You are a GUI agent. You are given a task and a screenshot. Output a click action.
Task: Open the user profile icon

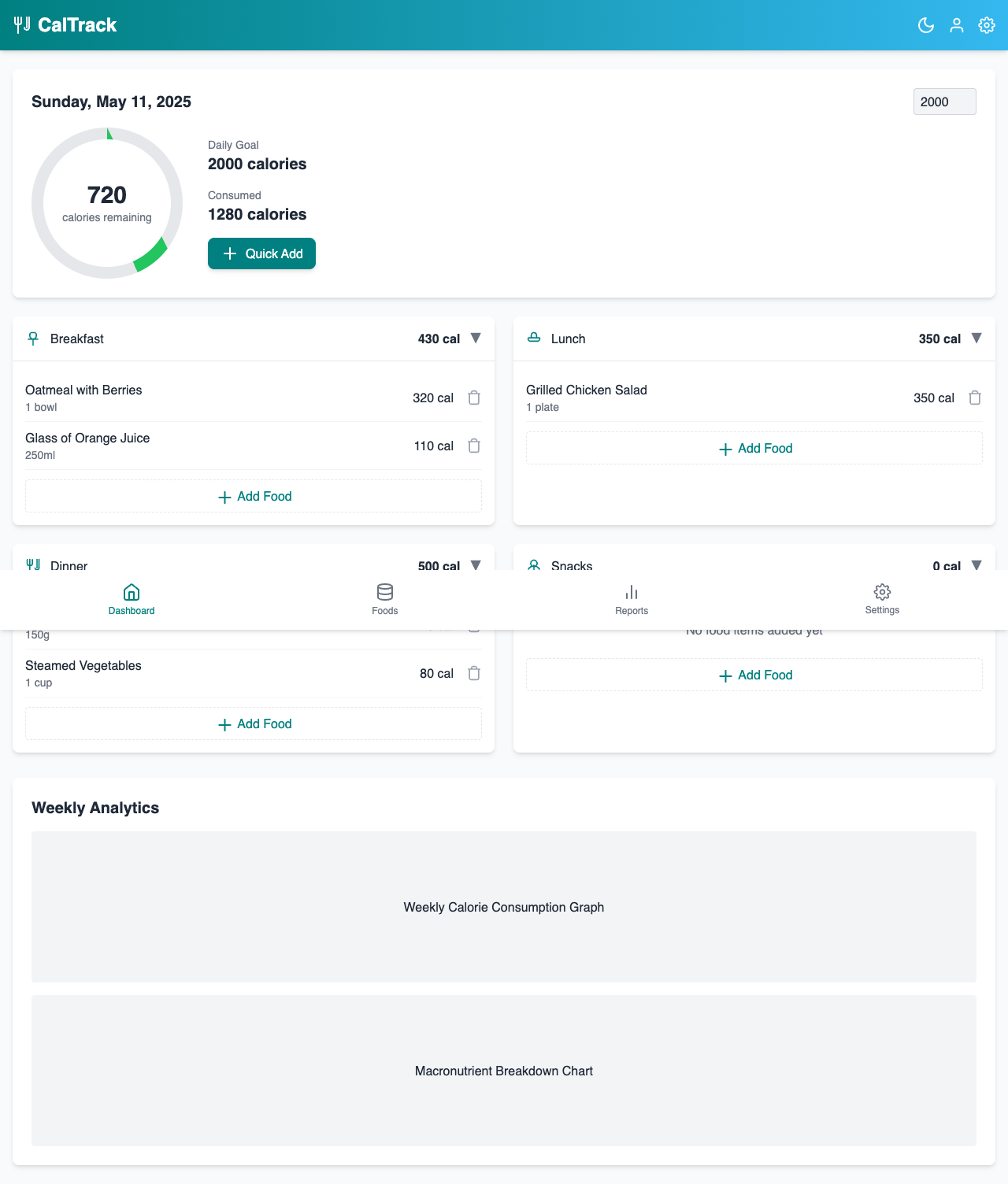[x=957, y=25]
